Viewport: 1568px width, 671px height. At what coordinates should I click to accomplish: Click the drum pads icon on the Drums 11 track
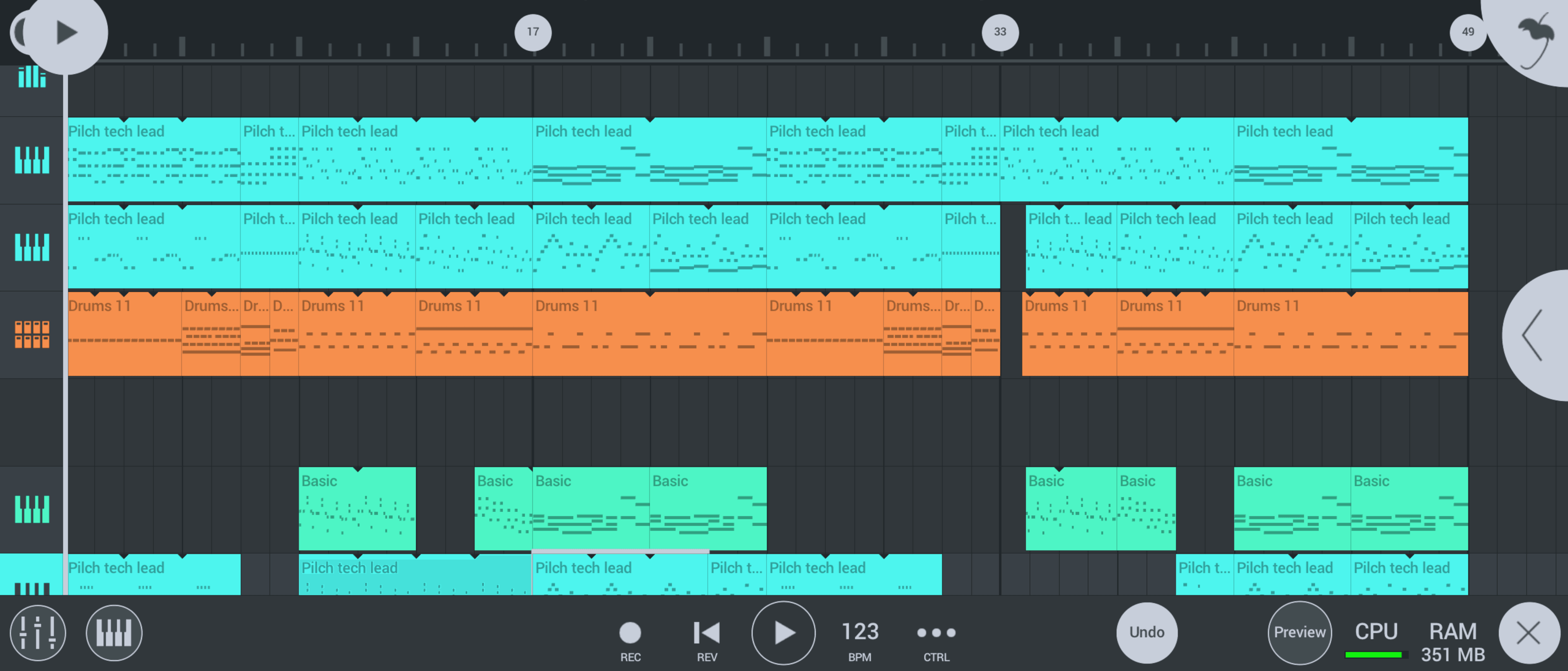32,334
